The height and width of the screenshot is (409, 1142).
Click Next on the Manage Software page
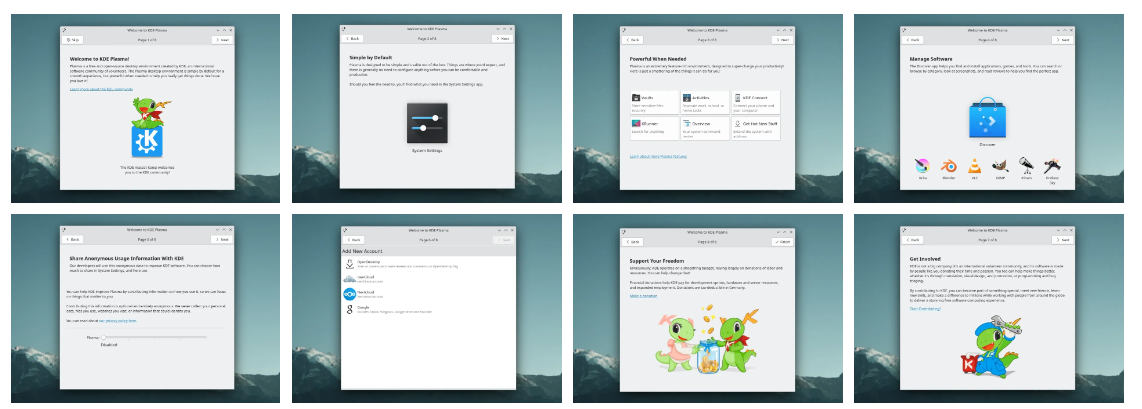[1063, 40]
